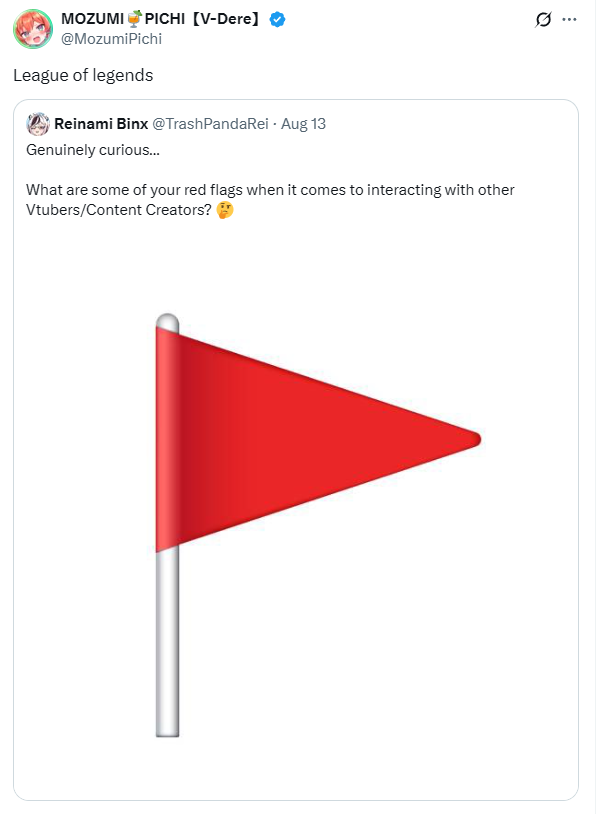Open the red flag image
Viewport: 609px width, 814px height.
[296, 511]
